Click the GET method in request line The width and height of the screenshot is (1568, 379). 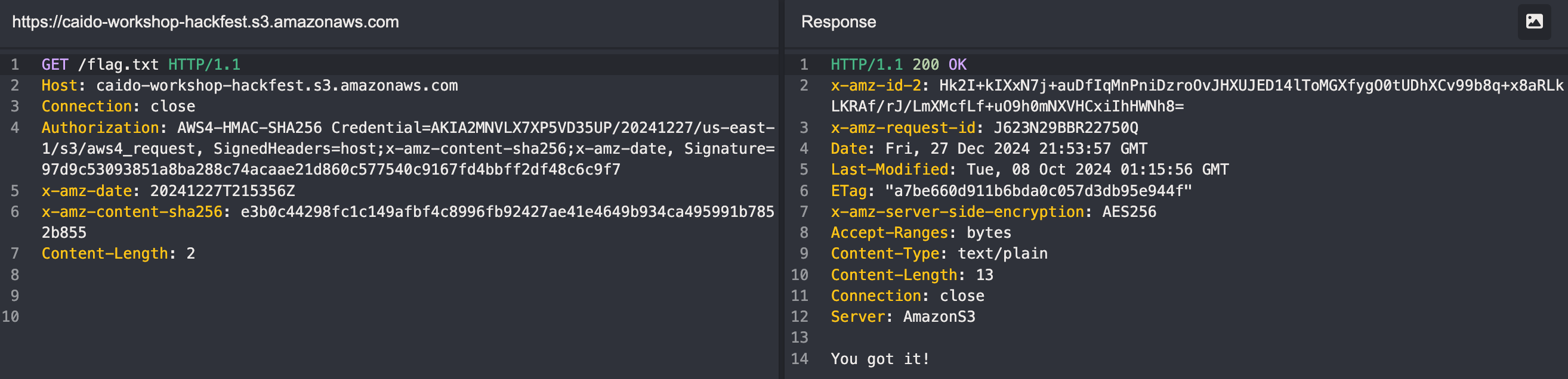[x=55, y=64]
